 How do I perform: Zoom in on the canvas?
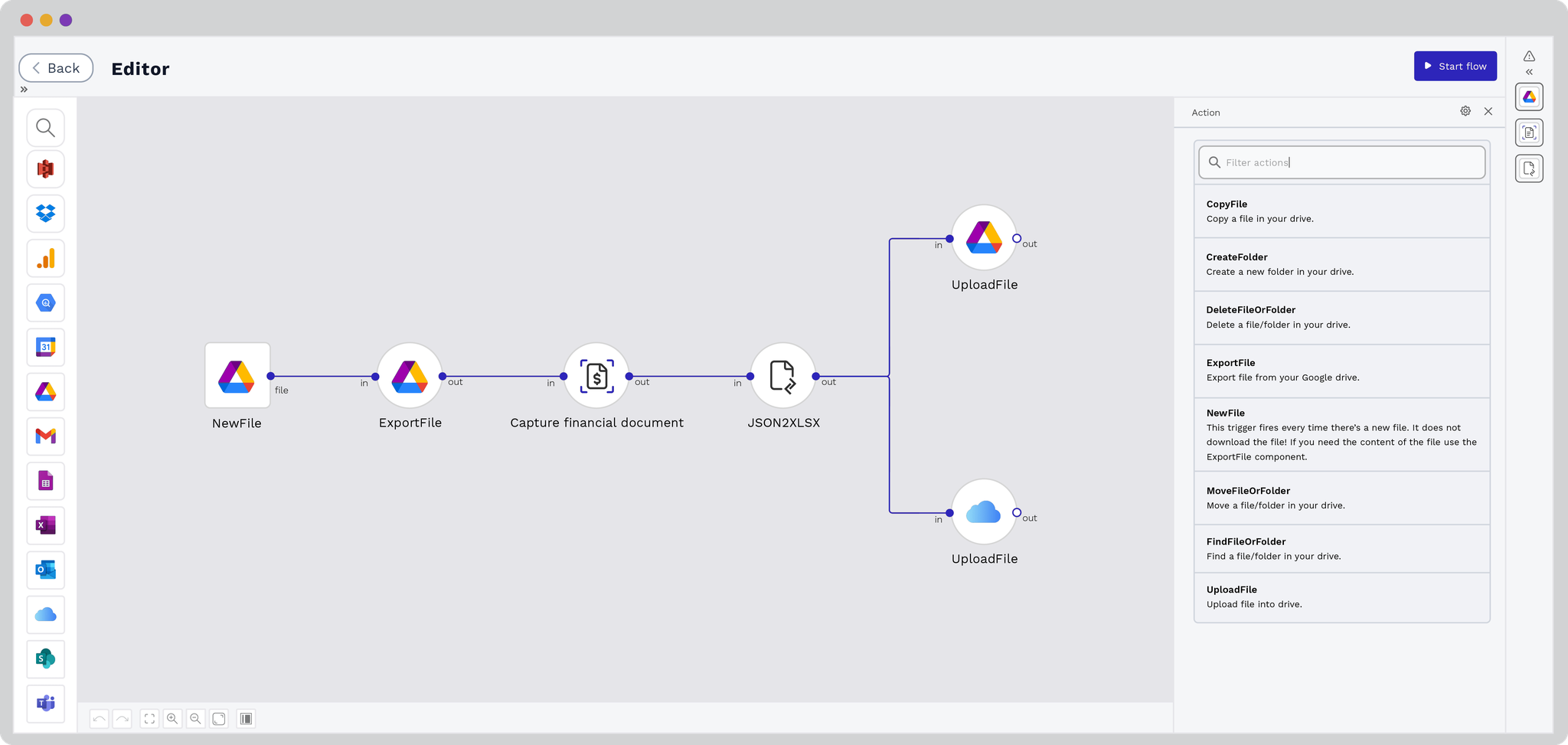point(172,718)
